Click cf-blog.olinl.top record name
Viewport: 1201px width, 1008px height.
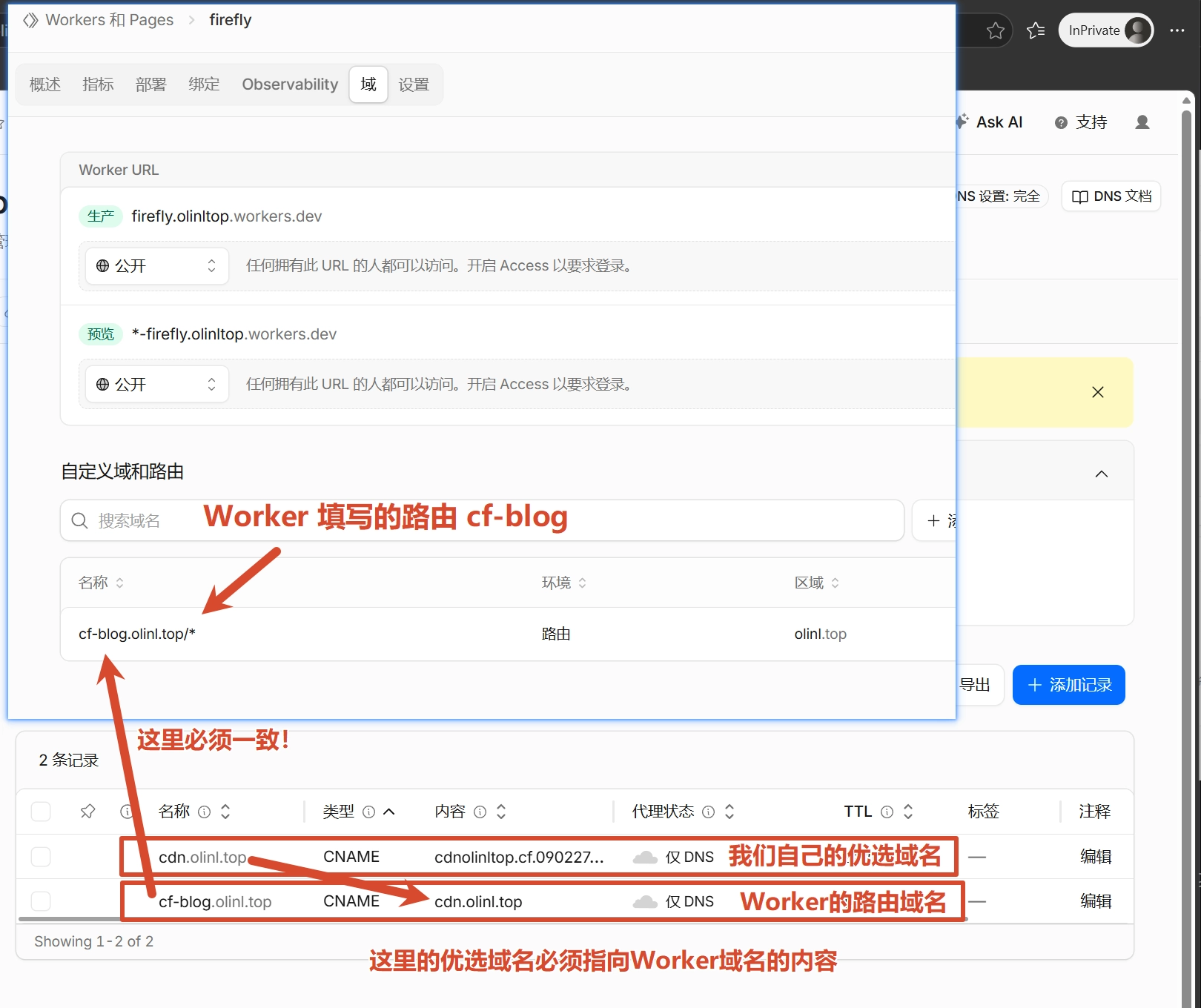click(x=215, y=902)
